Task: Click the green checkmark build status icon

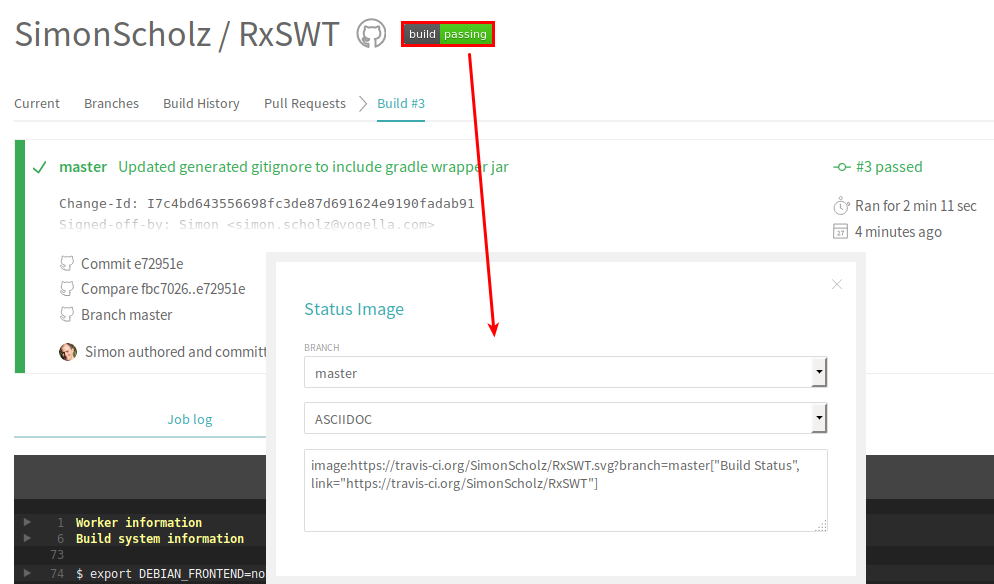Action: click(x=39, y=167)
